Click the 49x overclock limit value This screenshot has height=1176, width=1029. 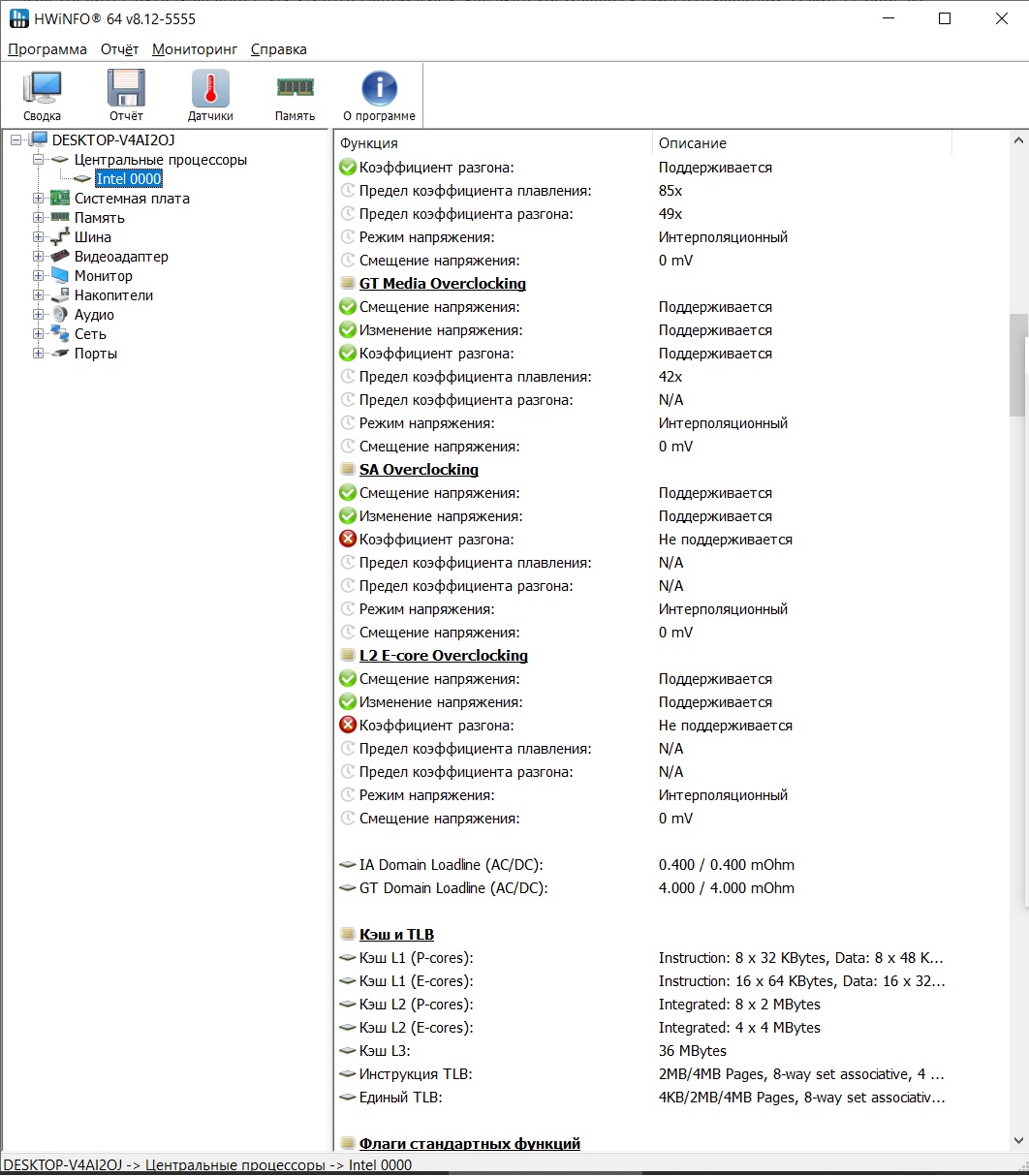click(x=670, y=214)
